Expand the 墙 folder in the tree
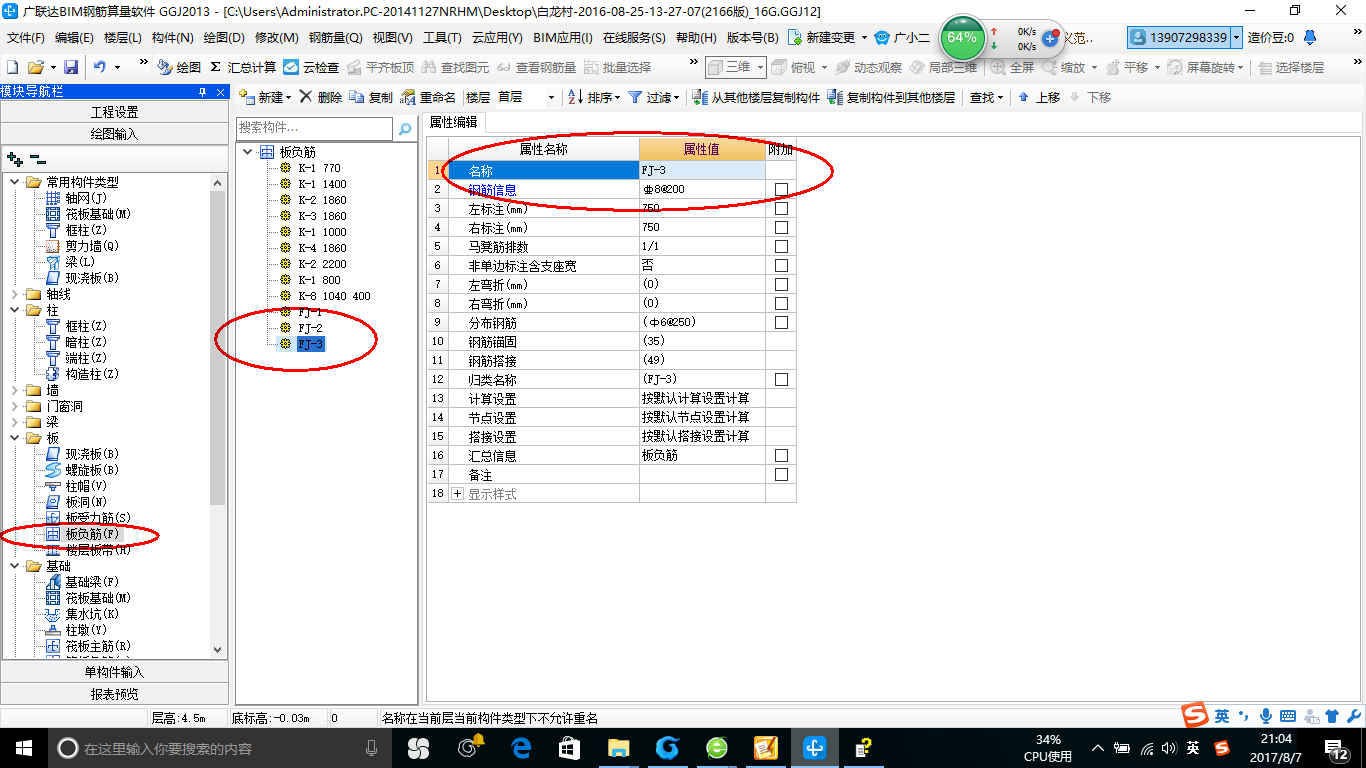This screenshot has height=768, width=1366. 14,390
